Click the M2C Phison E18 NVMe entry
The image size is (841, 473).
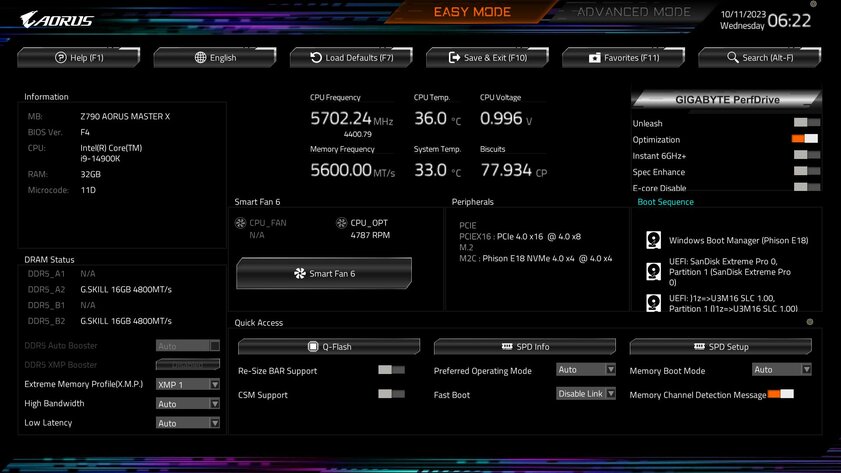coord(535,258)
